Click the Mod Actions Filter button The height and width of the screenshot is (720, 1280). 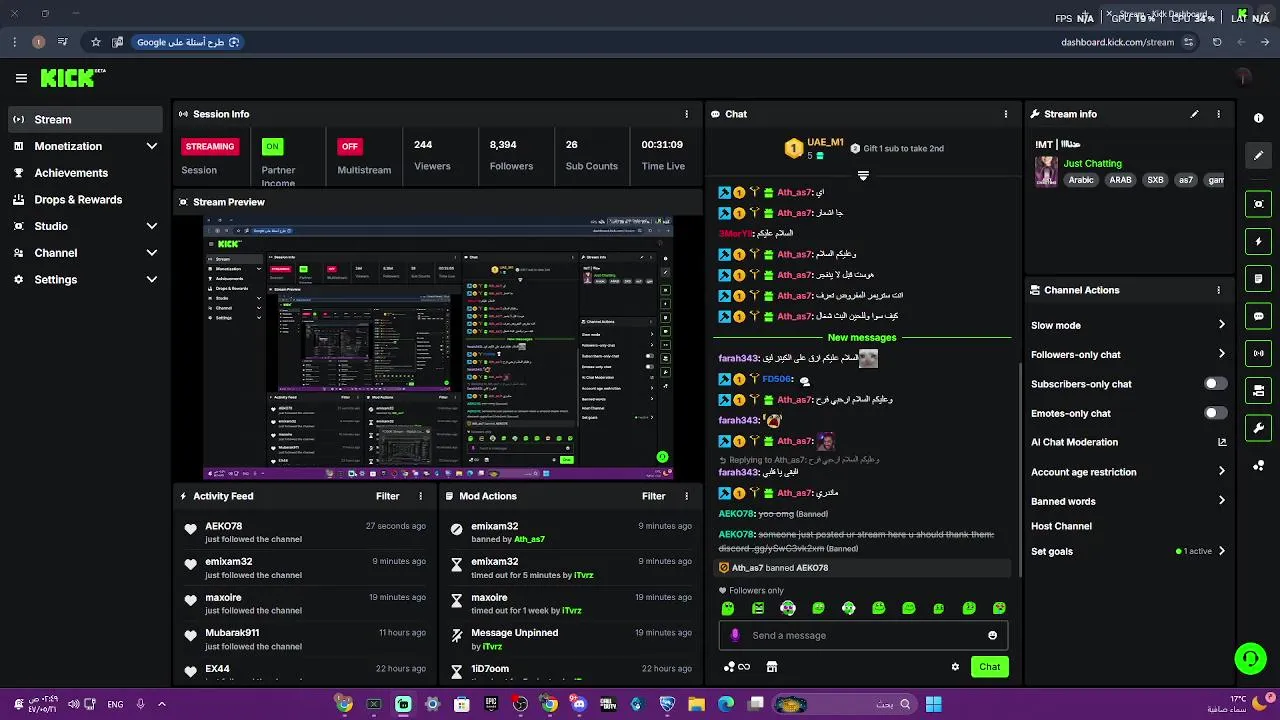[x=653, y=496]
